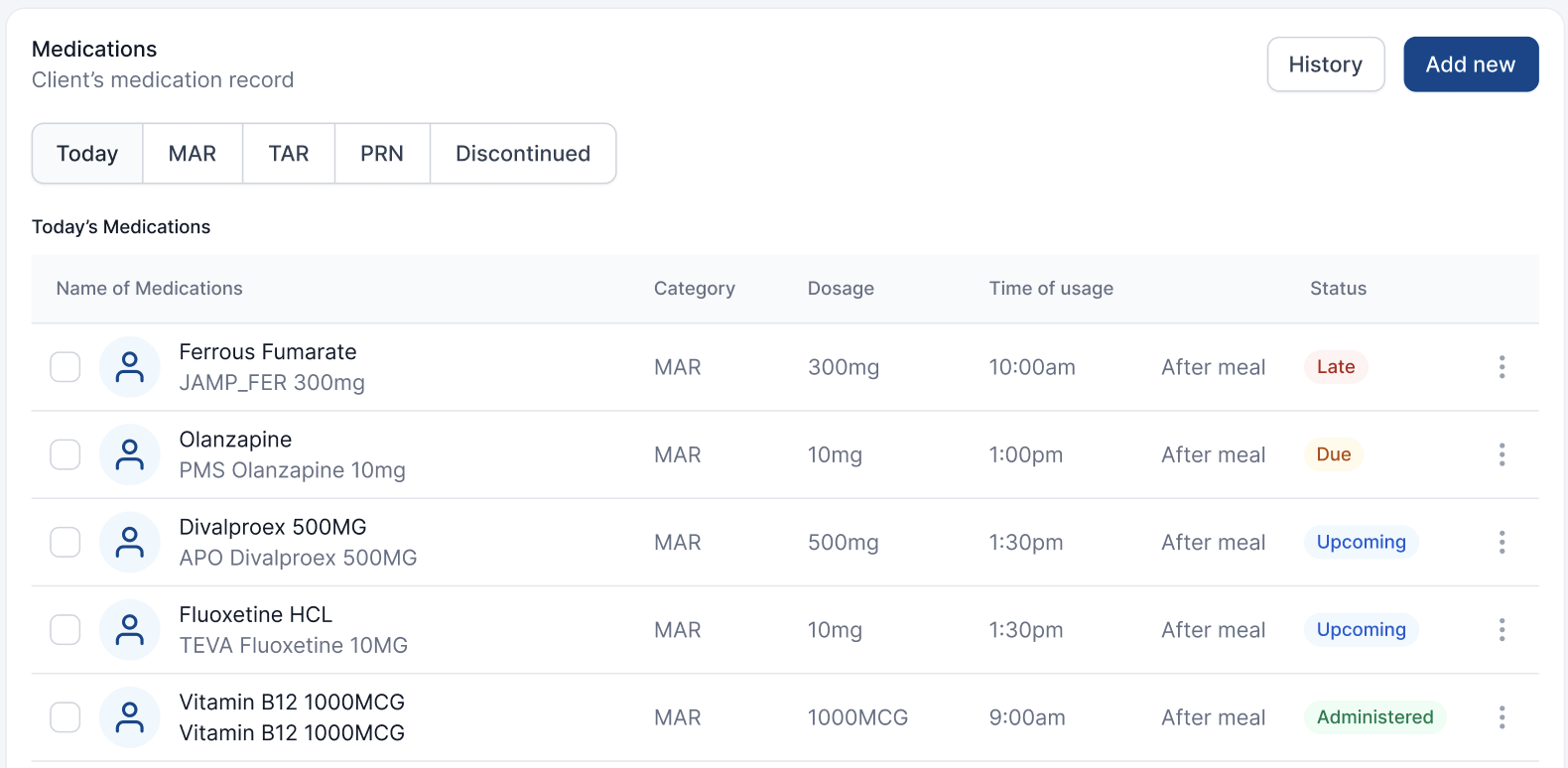Click the Add new button
The height and width of the screenshot is (768, 1568).
click(x=1470, y=64)
